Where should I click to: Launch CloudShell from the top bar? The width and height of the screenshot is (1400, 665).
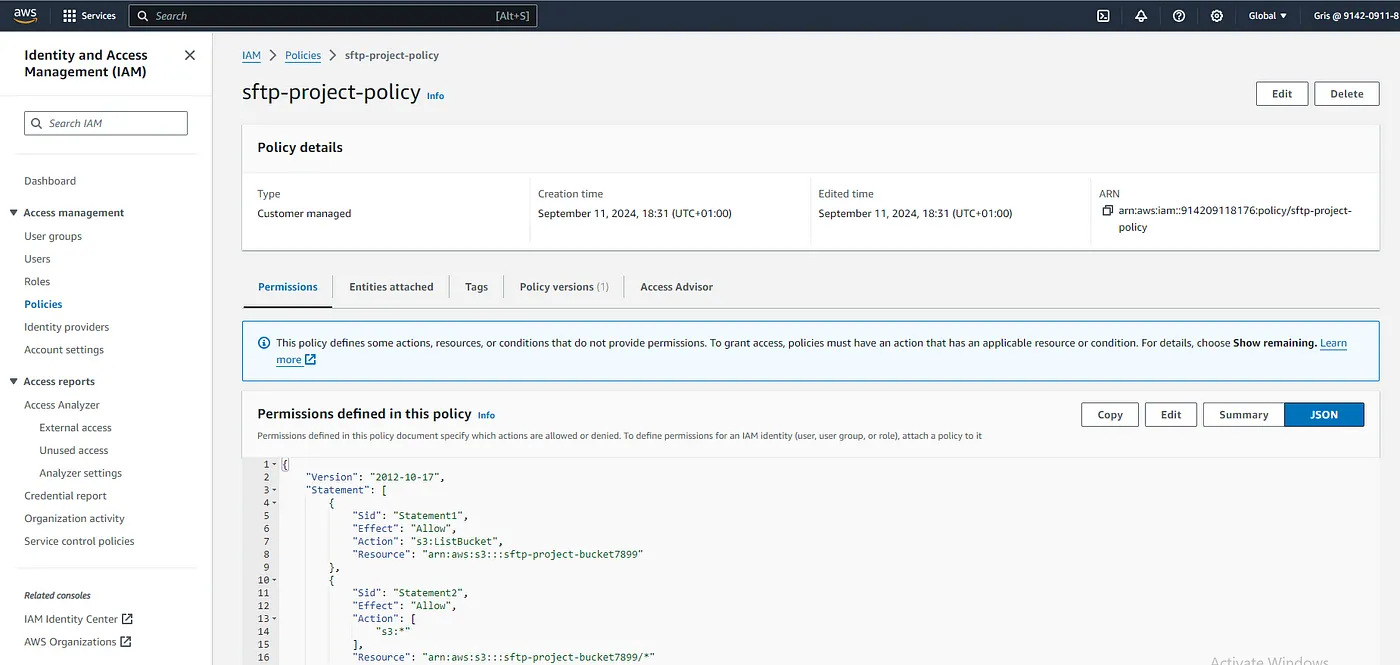(x=1103, y=16)
